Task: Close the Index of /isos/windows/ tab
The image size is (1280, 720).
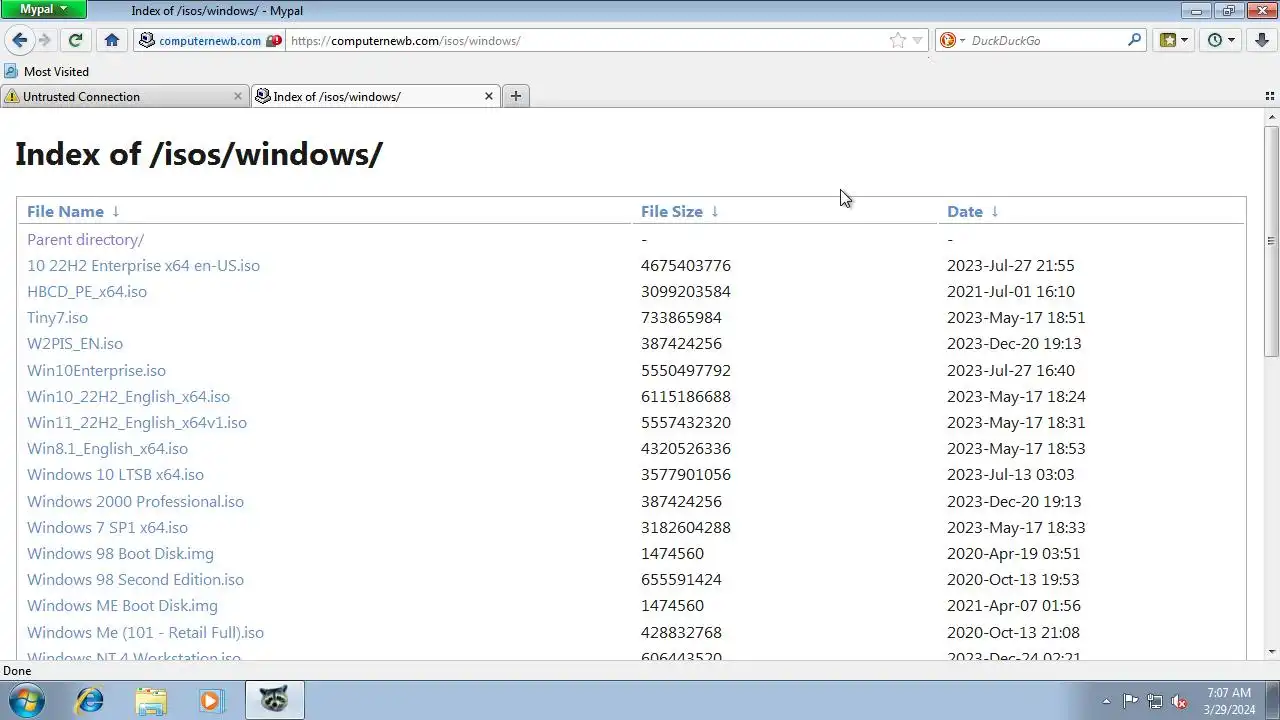Action: click(x=489, y=96)
